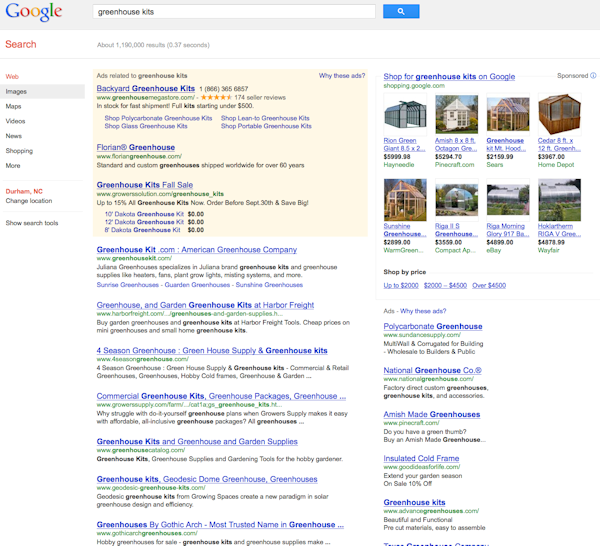Switch to Videos results
Screen dimensions: 600x546
click(x=15, y=121)
